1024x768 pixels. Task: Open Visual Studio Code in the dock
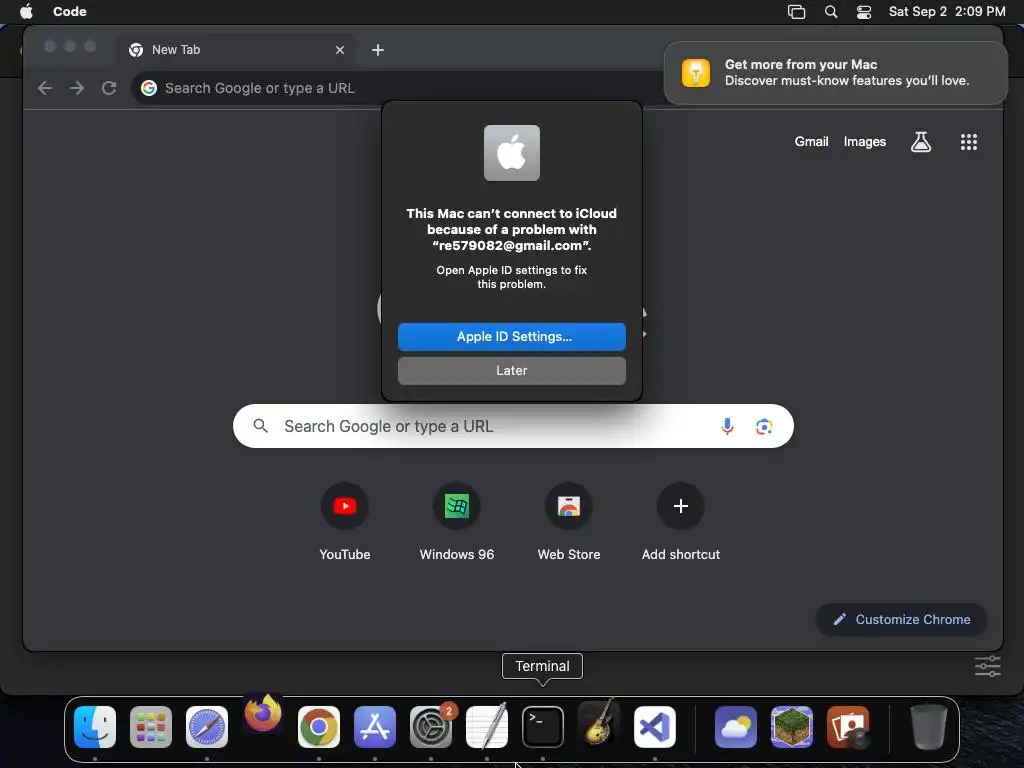coord(655,727)
